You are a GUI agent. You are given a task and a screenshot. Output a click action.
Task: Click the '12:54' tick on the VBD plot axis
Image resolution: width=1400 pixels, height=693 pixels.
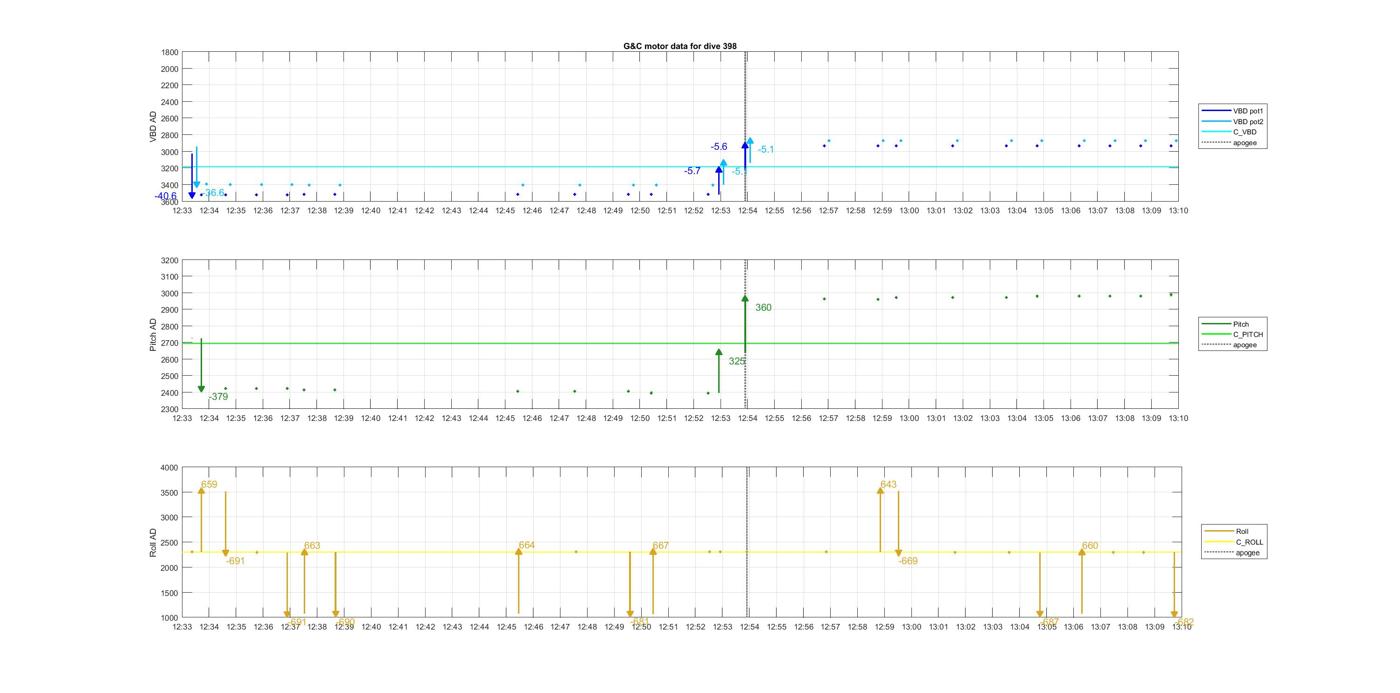[x=748, y=211]
